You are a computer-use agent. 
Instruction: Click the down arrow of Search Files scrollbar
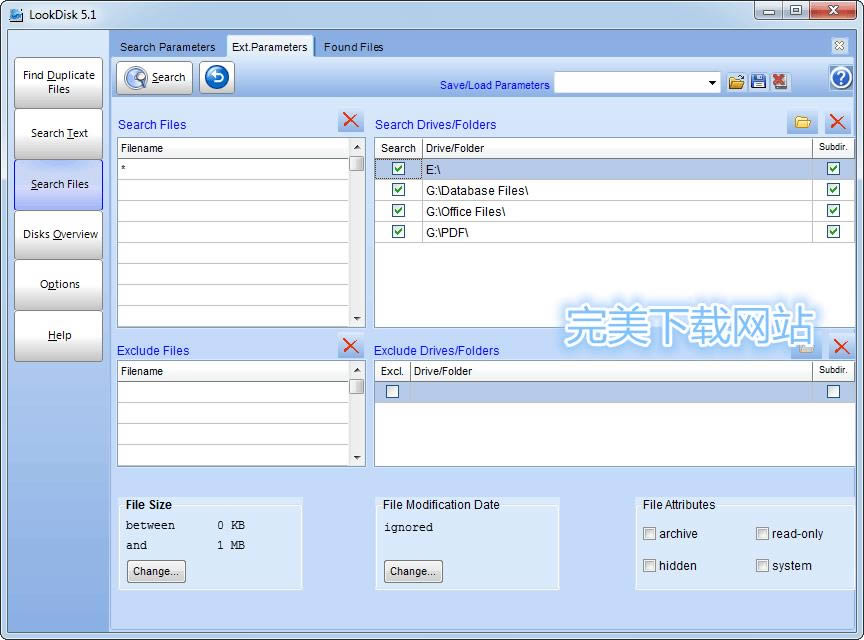point(357,319)
